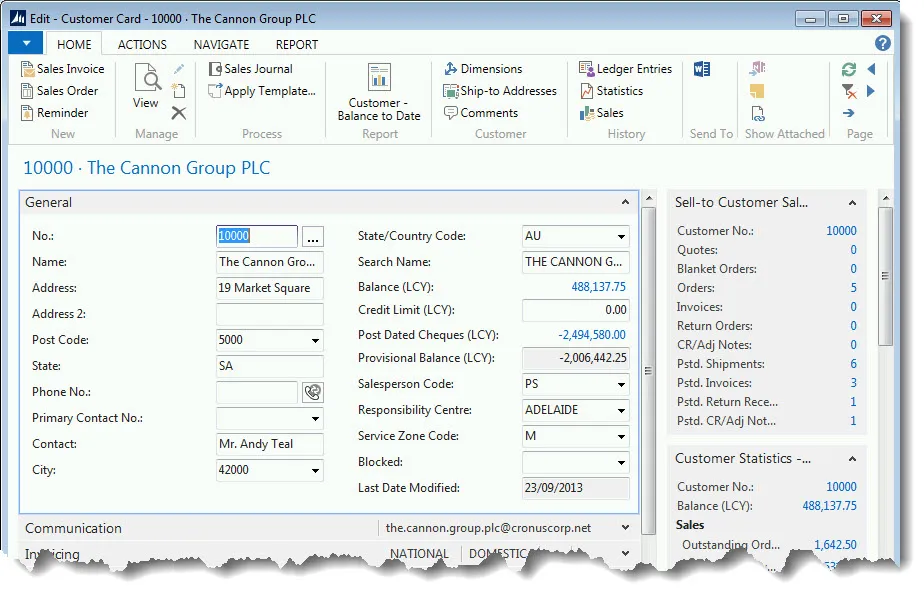Expand the Communication section
The width and height of the screenshot is (924, 603).
point(625,528)
